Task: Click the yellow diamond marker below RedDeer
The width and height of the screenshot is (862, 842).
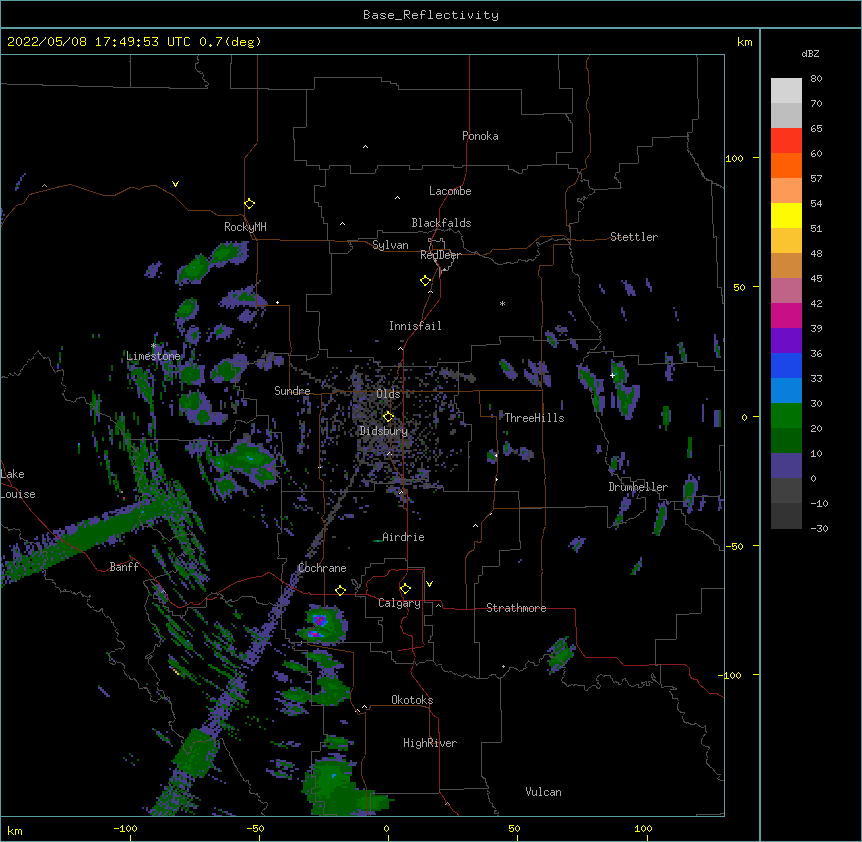Action: (x=426, y=281)
